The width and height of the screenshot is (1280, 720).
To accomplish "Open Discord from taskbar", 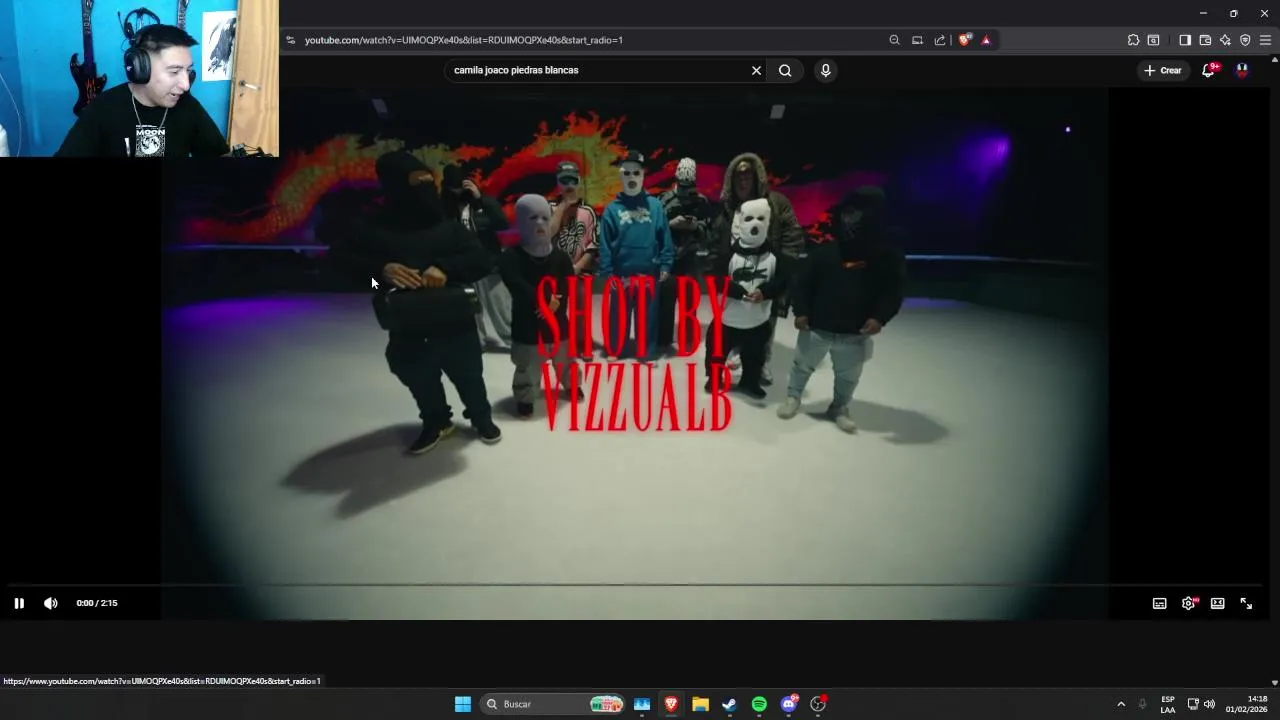I will (x=789, y=704).
